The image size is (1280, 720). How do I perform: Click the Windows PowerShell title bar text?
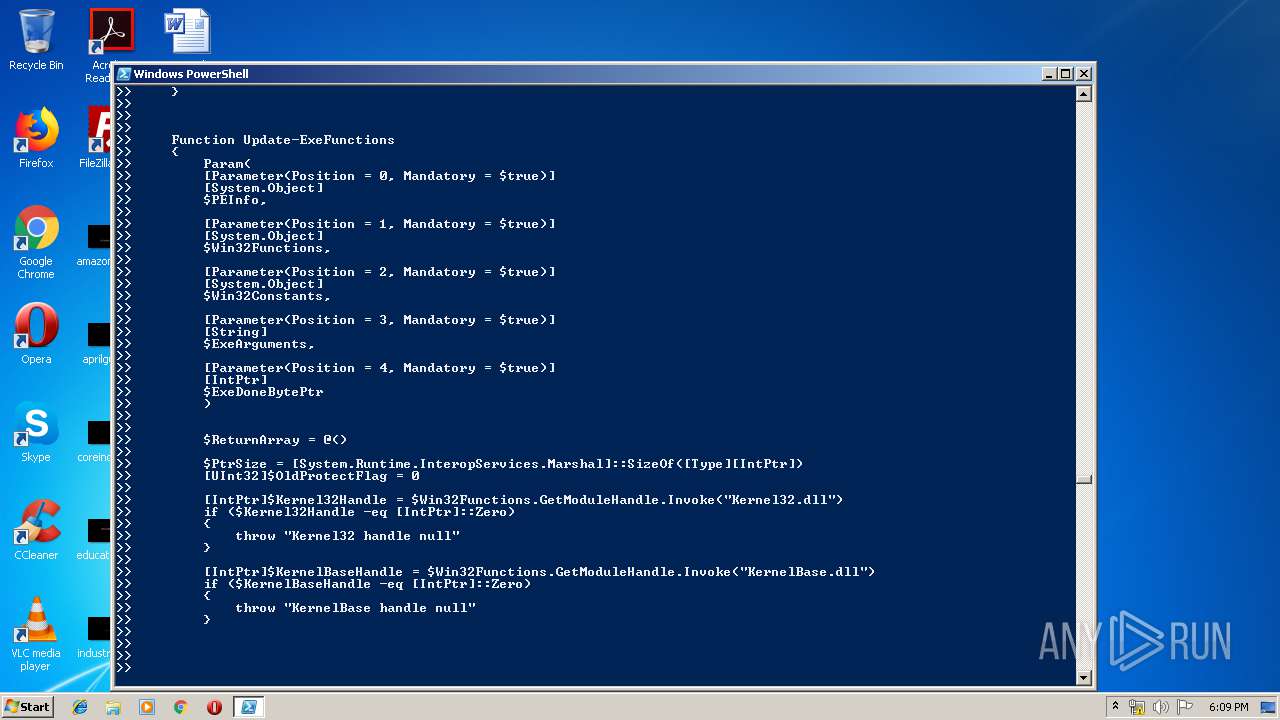[191, 74]
